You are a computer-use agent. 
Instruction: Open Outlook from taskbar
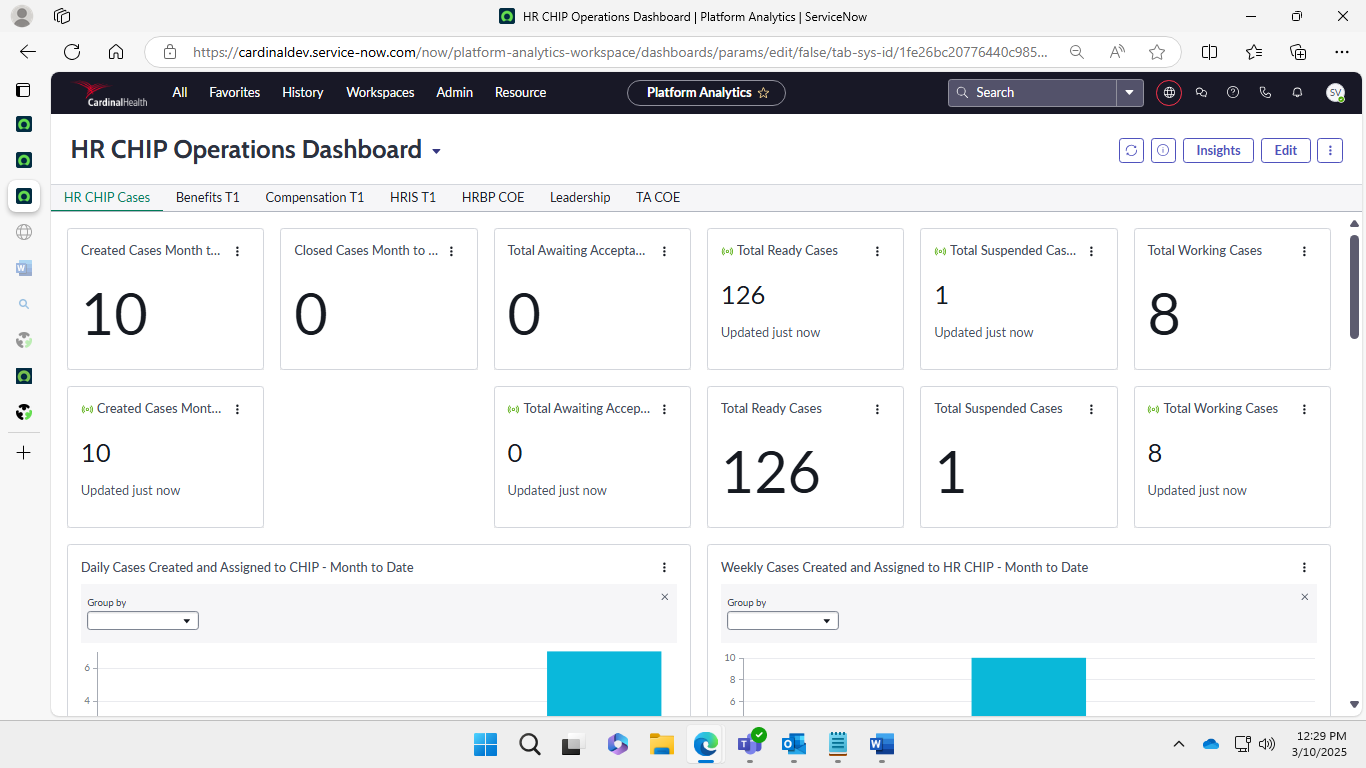[x=794, y=744]
